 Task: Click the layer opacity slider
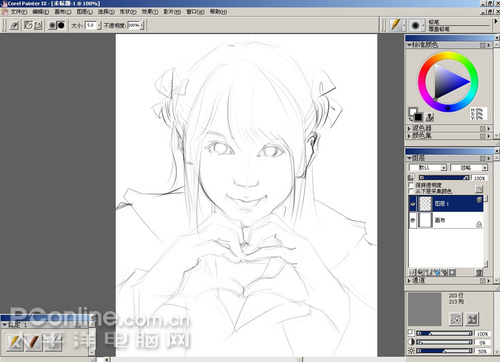coord(444,178)
